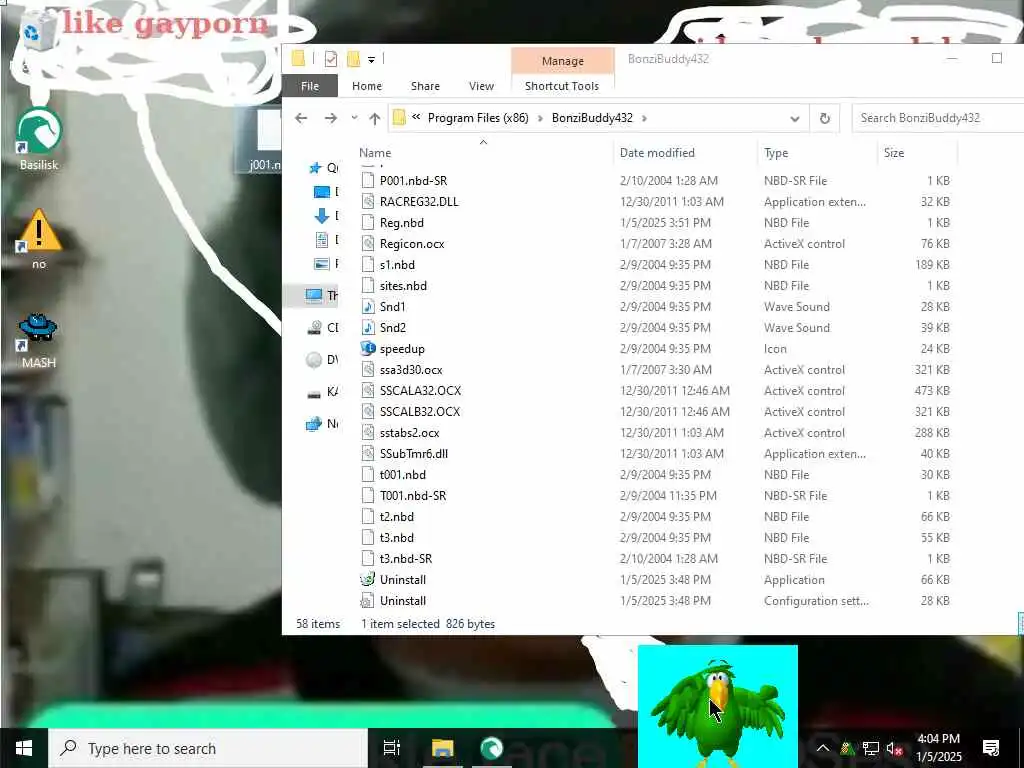Click the New folder quick access icon
This screenshot has height=768, width=1024.
[353, 59]
